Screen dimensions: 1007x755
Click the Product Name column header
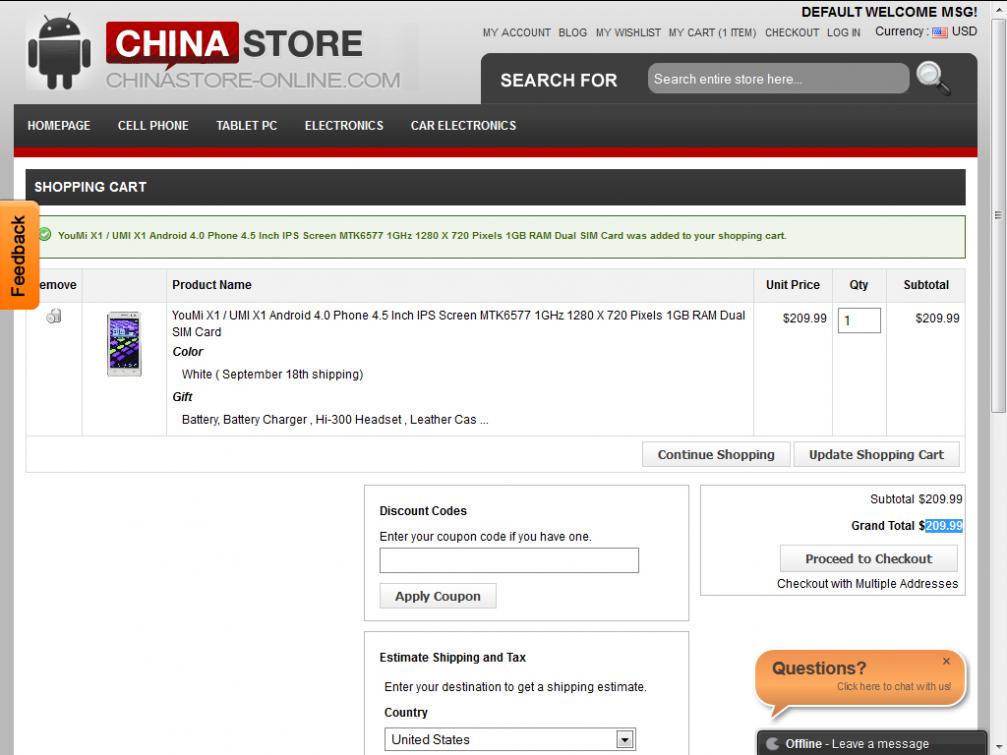point(211,284)
